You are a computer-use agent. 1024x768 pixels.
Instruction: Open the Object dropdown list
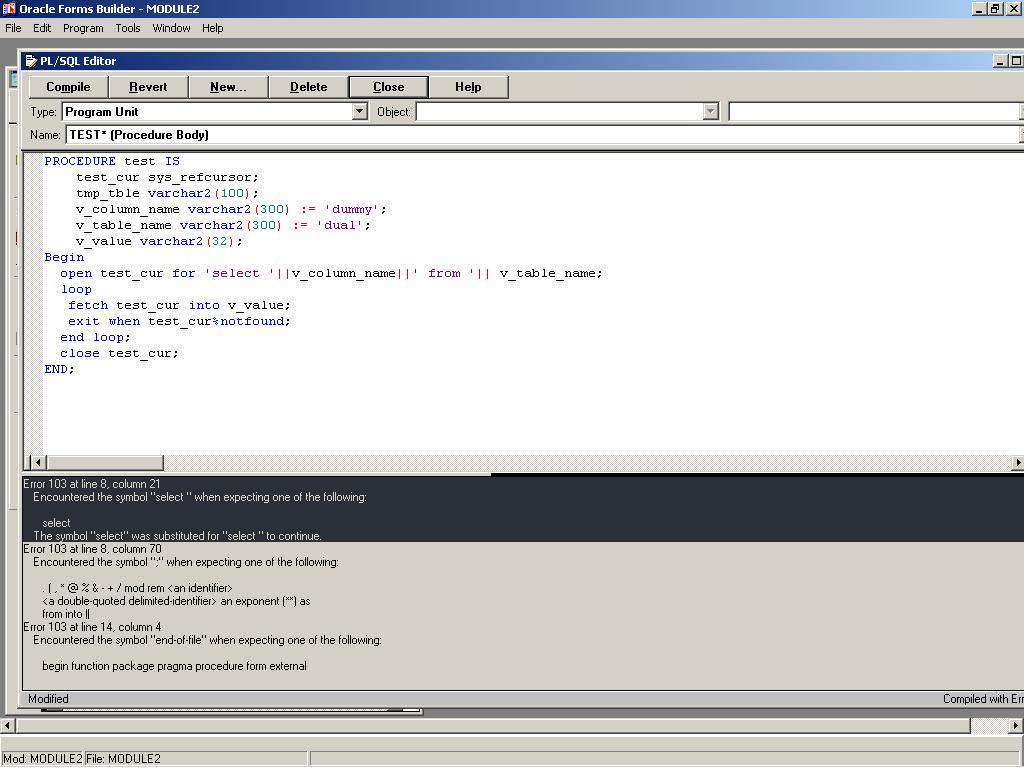coord(711,112)
